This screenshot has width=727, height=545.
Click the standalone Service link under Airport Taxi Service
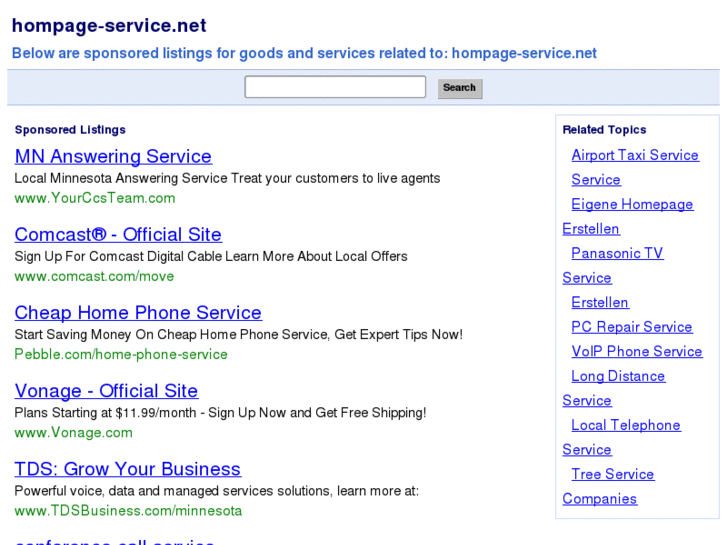pyautogui.click(x=596, y=180)
